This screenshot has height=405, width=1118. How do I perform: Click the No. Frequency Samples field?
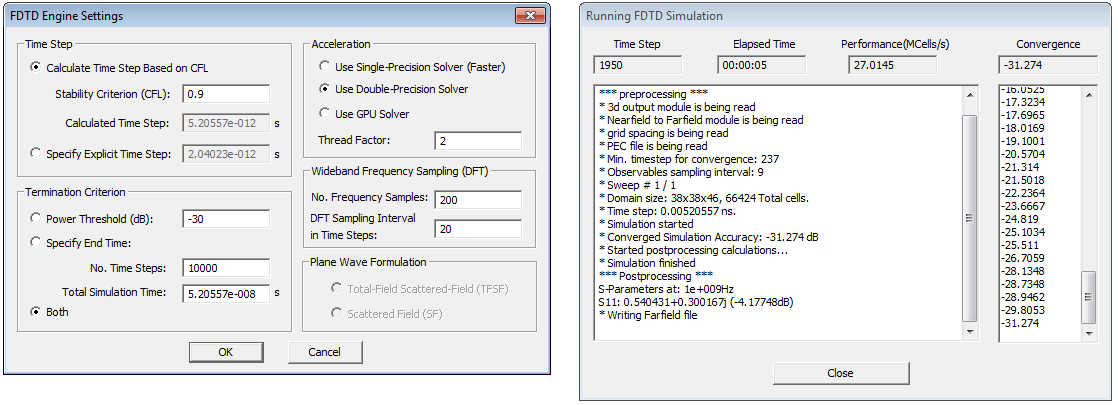pos(478,200)
